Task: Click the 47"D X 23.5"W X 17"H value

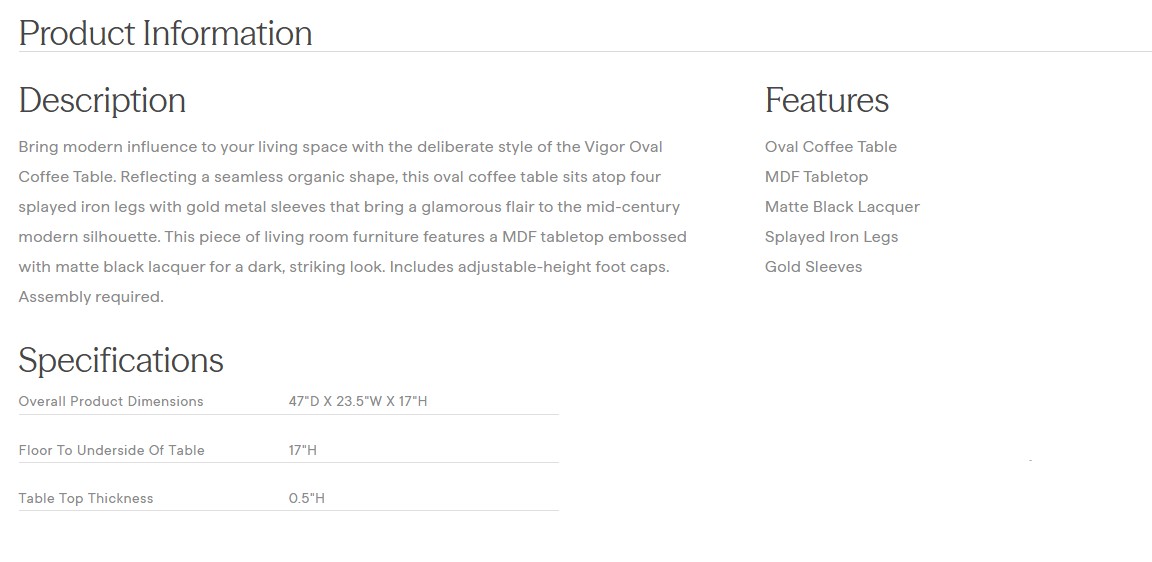Action: point(358,401)
